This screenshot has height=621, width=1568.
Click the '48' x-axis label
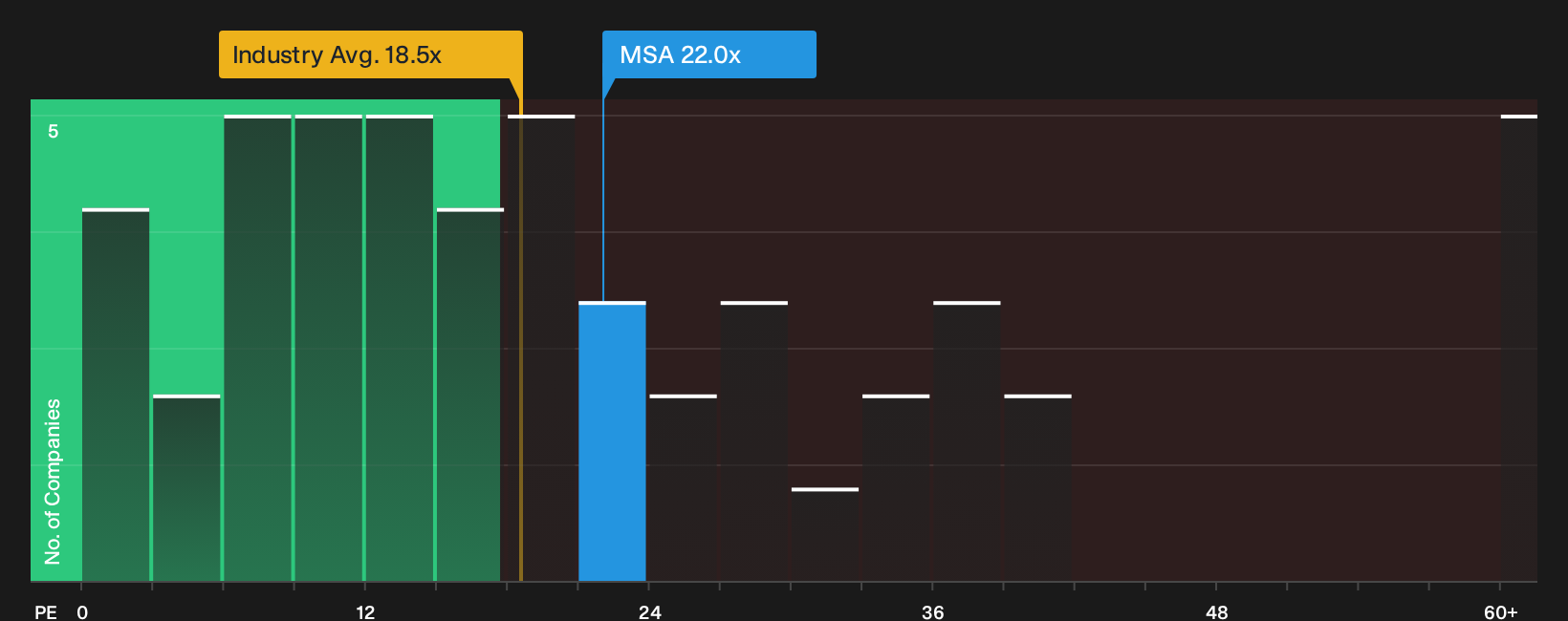point(1216,612)
